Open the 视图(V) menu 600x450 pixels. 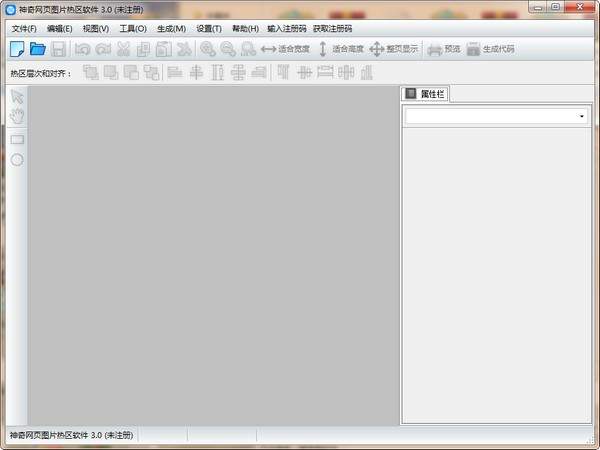tap(96, 29)
